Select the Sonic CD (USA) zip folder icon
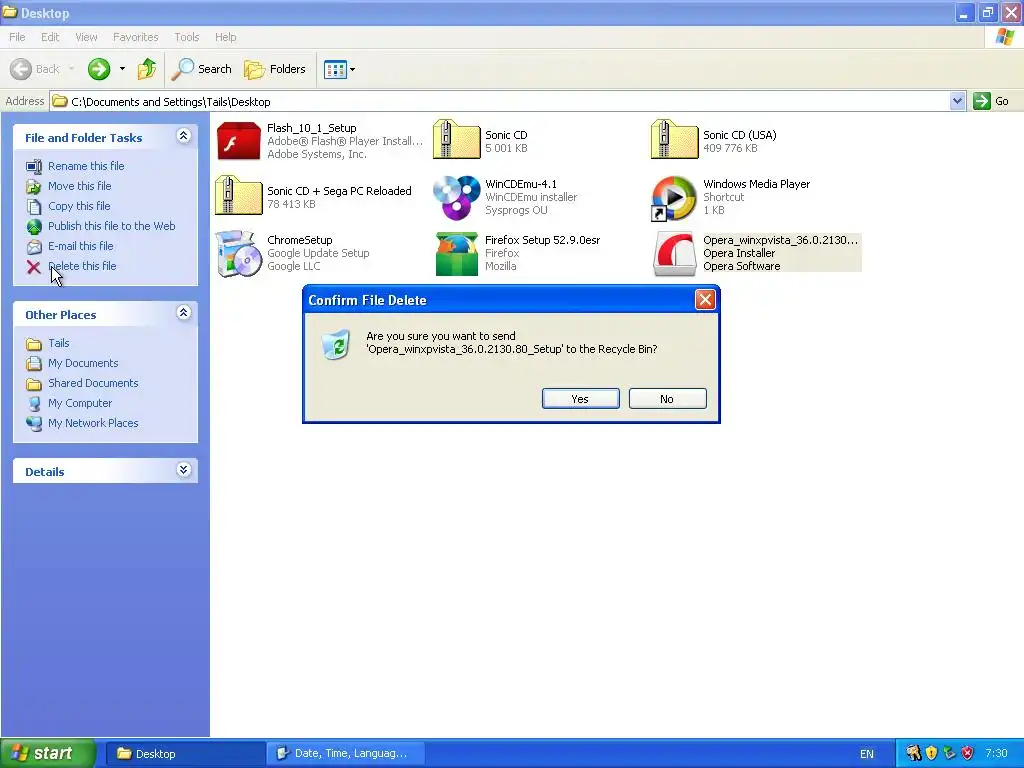The height and width of the screenshot is (768, 1024). pyautogui.click(x=675, y=139)
